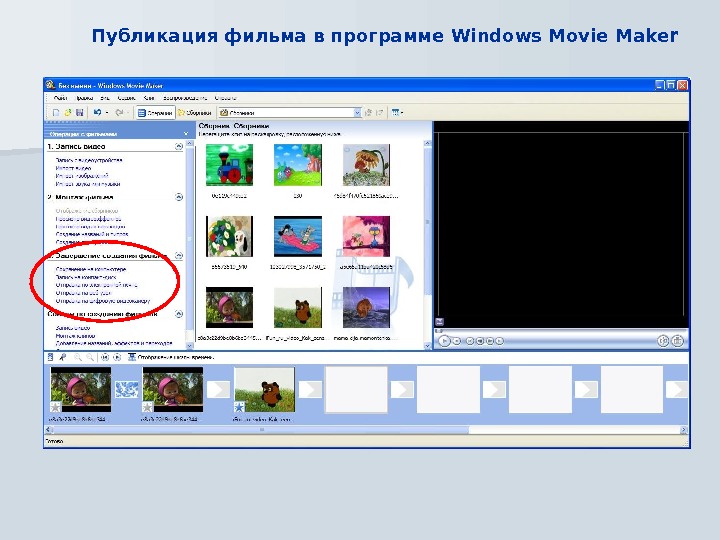The height and width of the screenshot is (540, 720).
Task: Open the Файл menu
Action: [60, 98]
